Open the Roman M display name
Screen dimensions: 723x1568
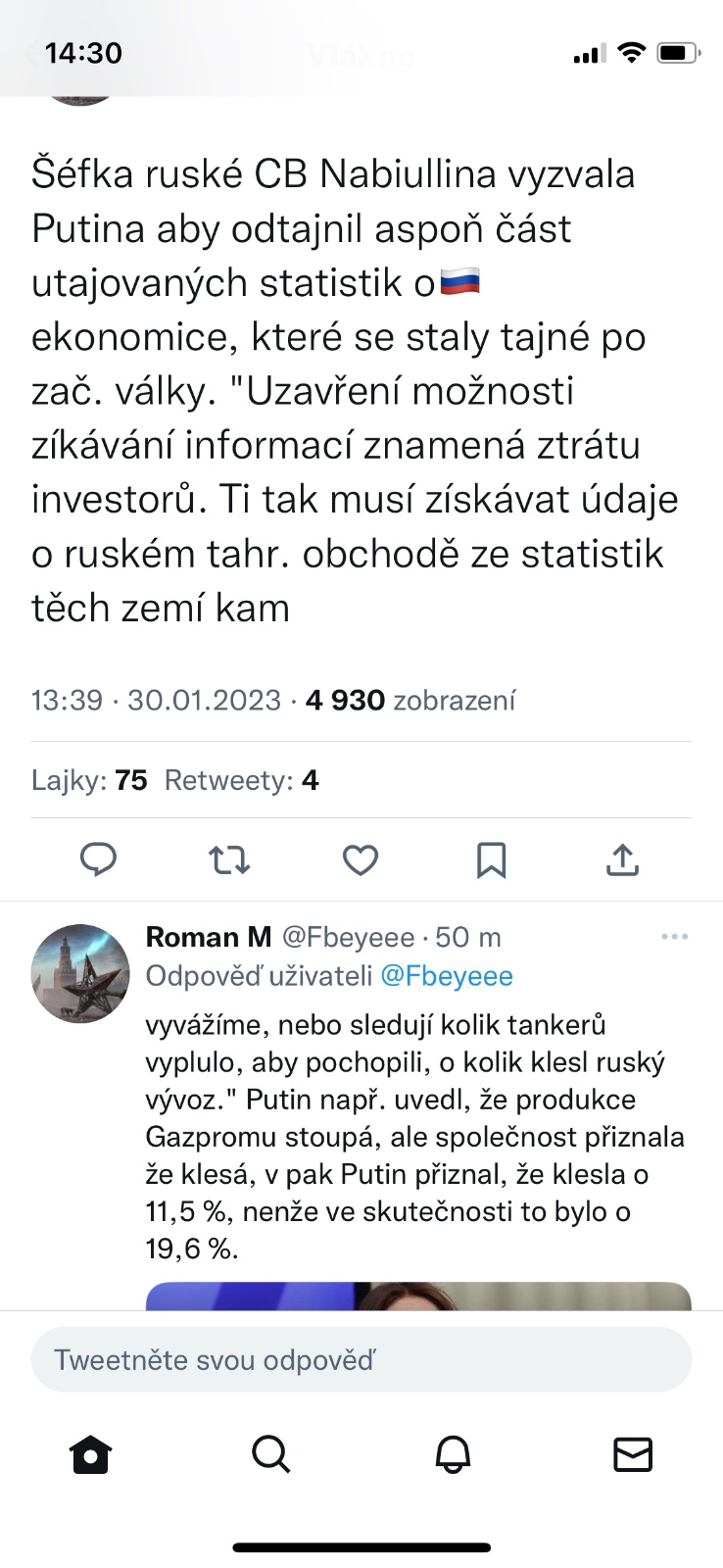tap(209, 938)
